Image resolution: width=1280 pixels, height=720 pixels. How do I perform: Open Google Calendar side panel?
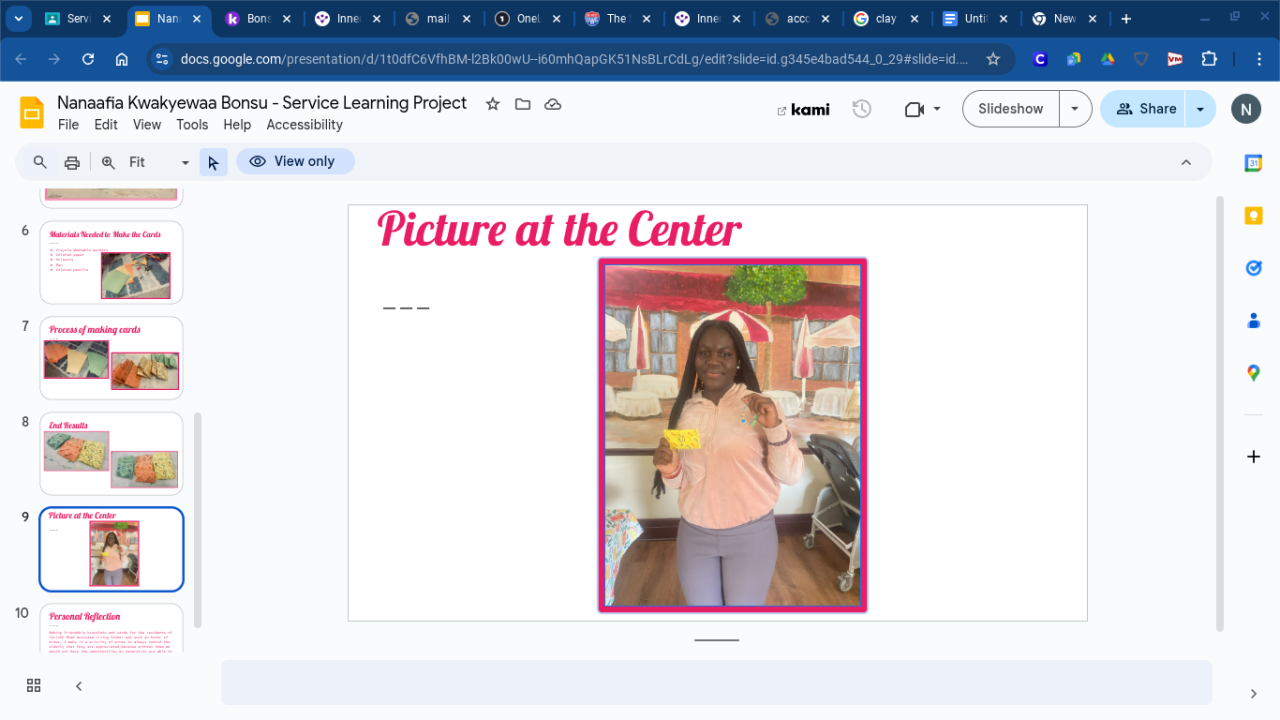(x=1253, y=163)
